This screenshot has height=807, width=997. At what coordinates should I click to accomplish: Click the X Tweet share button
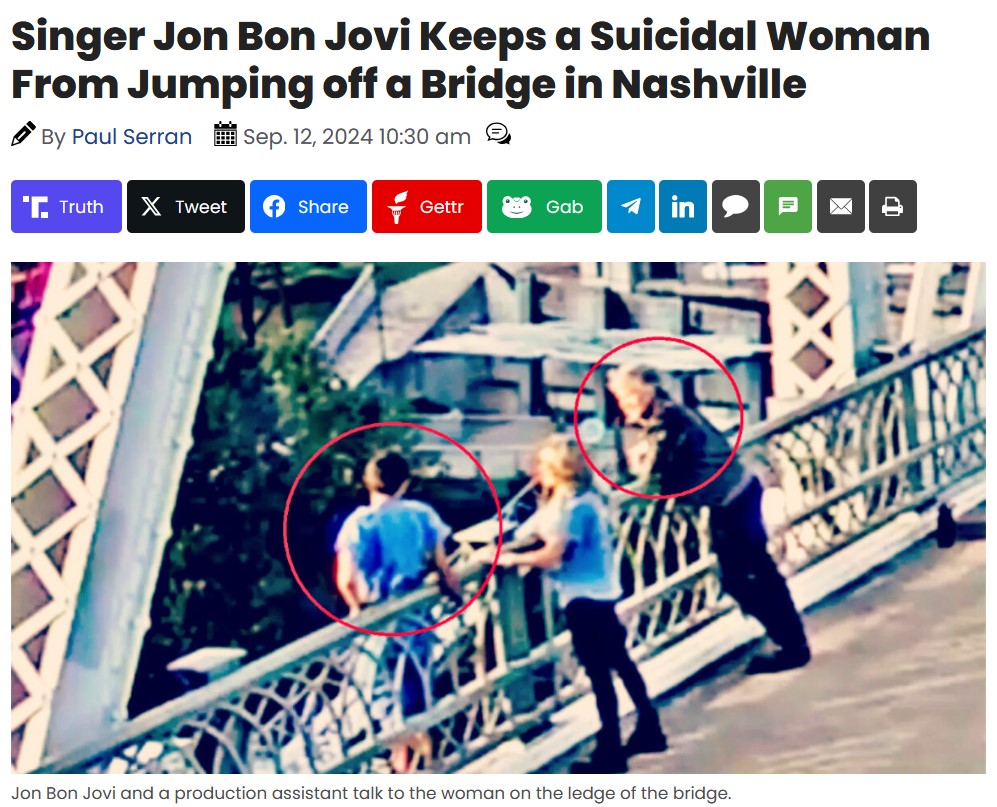pyautogui.click(x=186, y=207)
